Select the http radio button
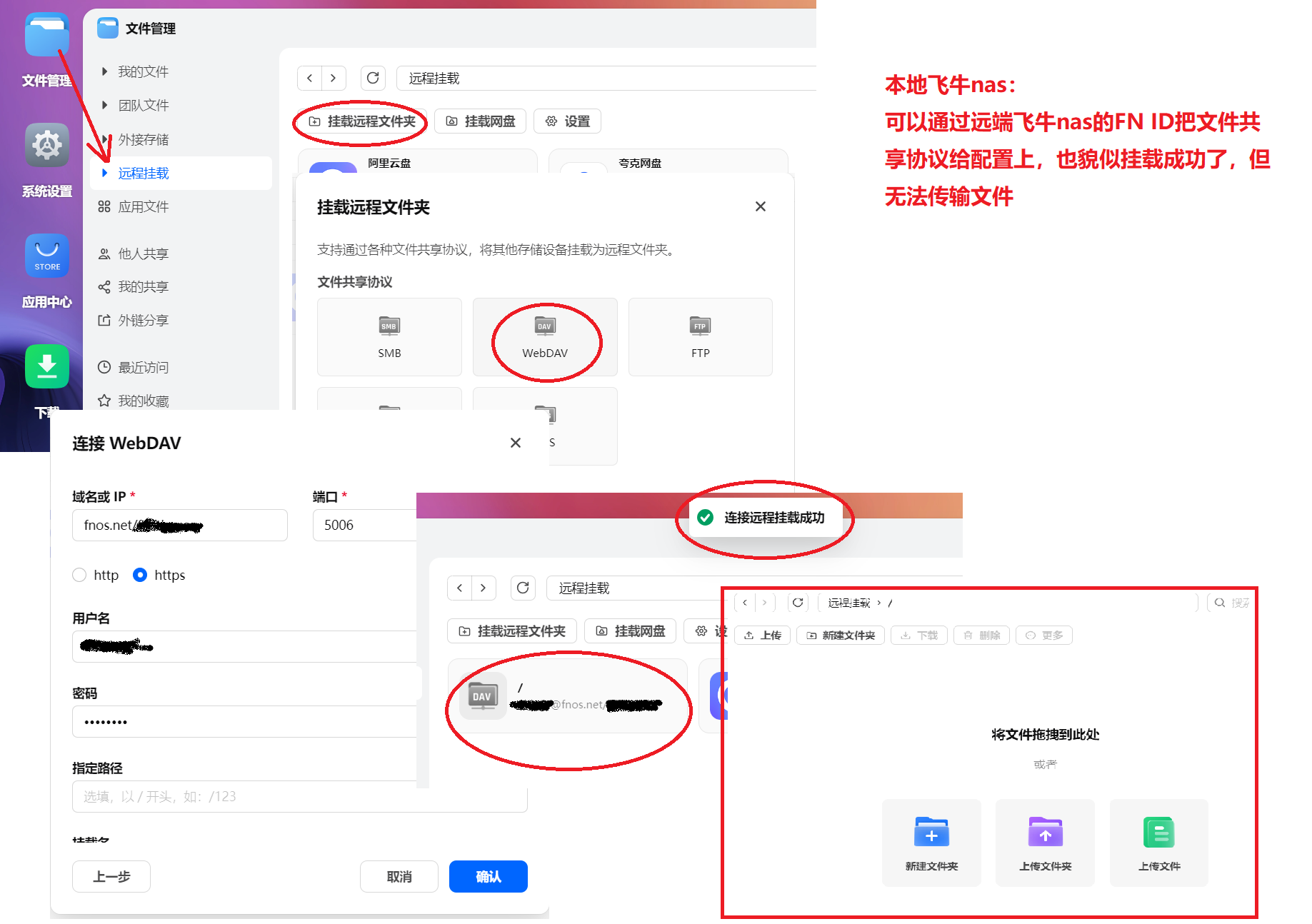Screen dimensions: 1312x924 click(79, 576)
